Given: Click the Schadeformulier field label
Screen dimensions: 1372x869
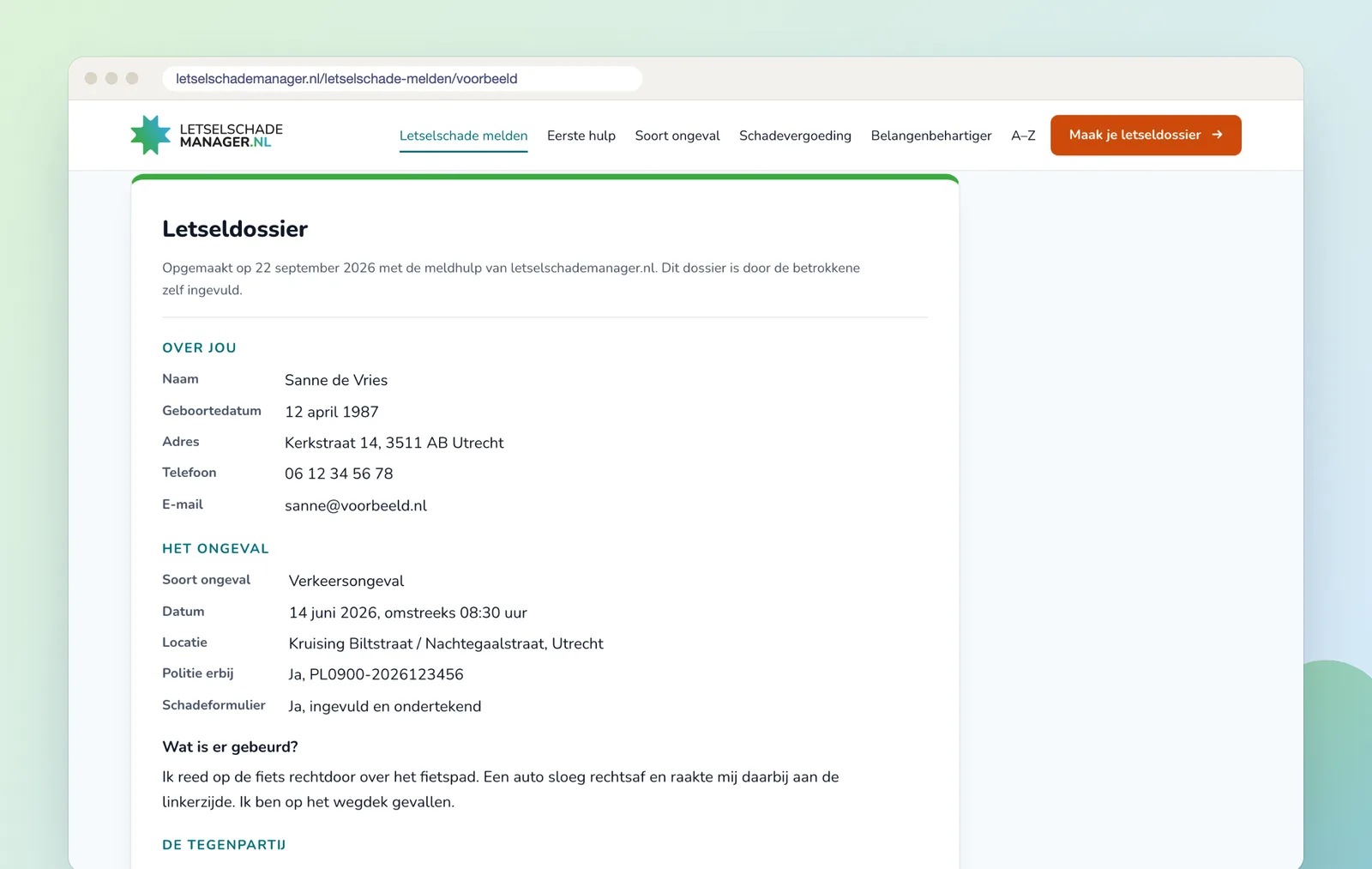Looking at the screenshot, I should point(214,705).
